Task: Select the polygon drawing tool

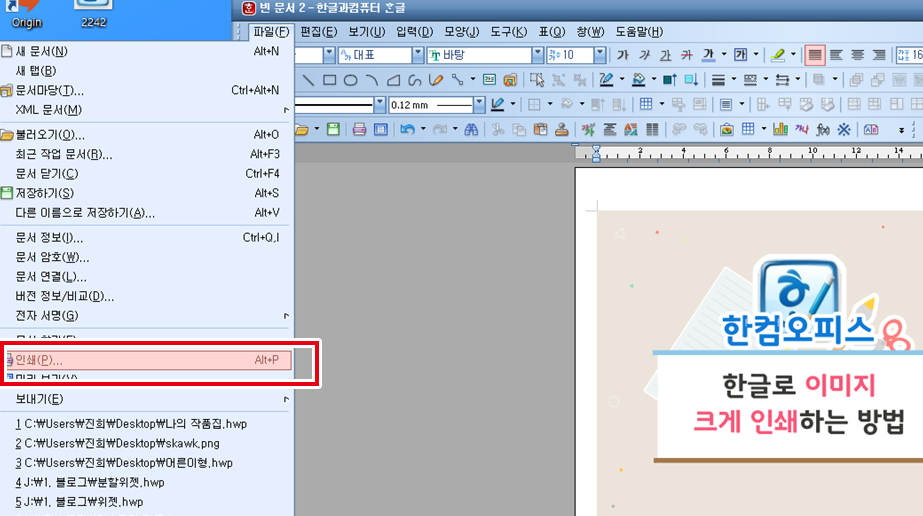Action: tap(393, 79)
